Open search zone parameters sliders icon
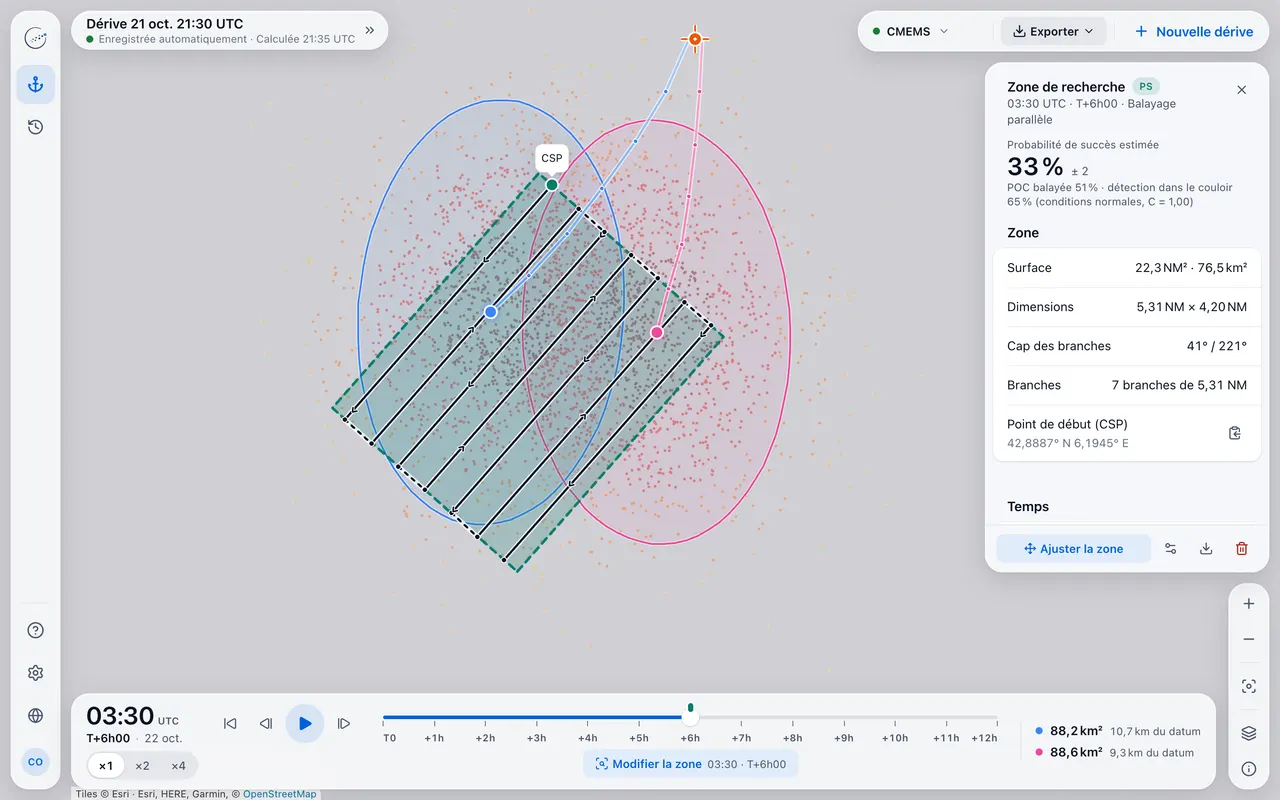1280x800 pixels. click(1171, 549)
